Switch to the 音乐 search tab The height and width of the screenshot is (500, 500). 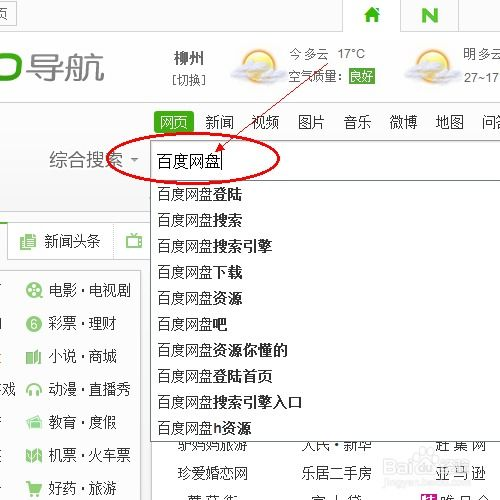tap(357, 122)
